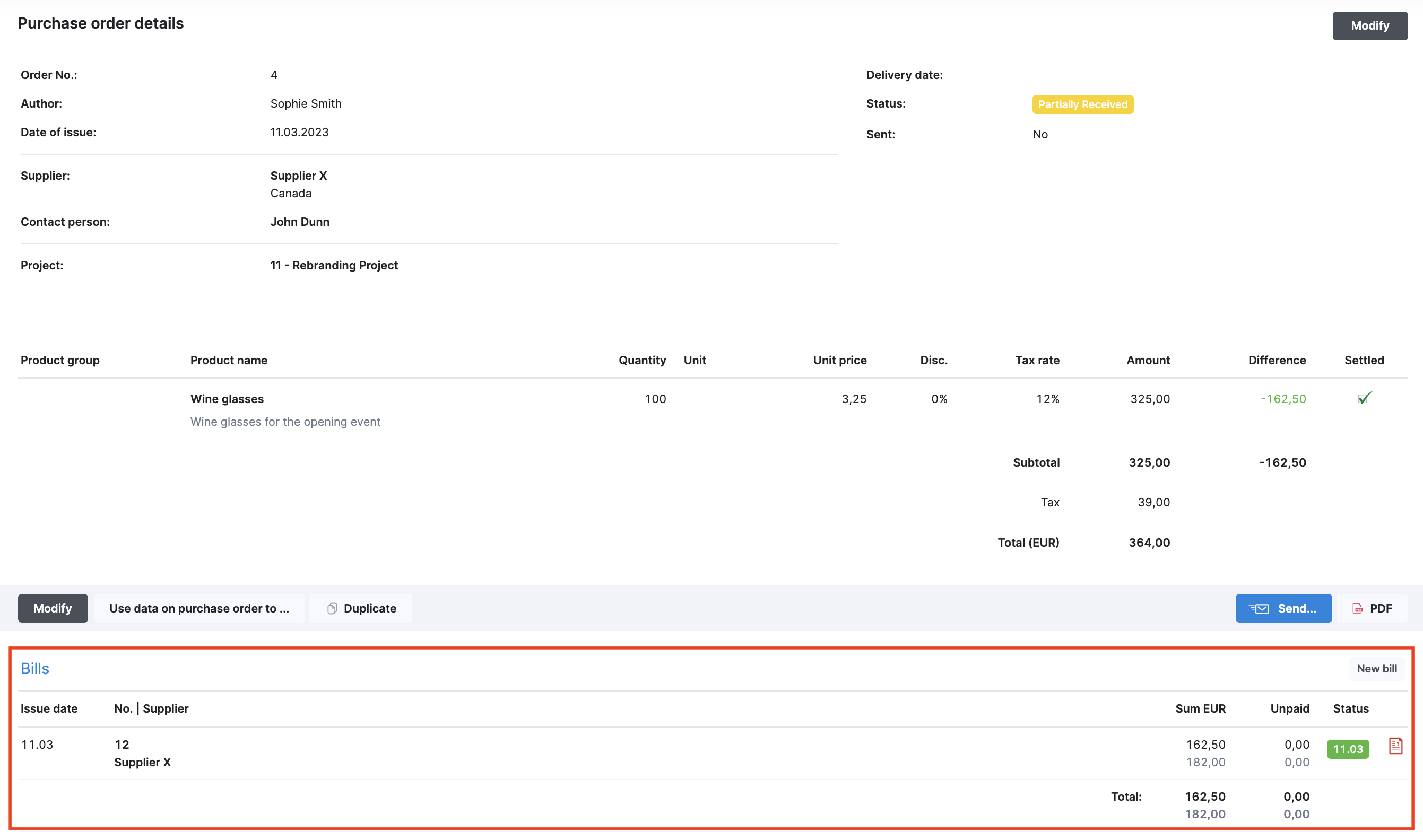This screenshot has height=840, width=1423.
Task: Click the envelope icon on Send button
Action: (x=1259, y=608)
